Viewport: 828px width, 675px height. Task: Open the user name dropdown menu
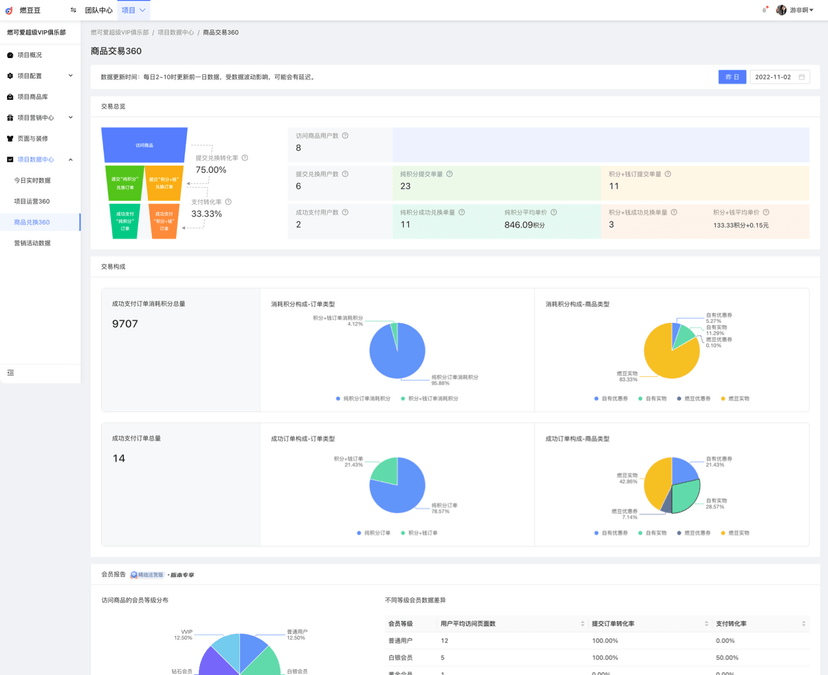tap(802, 10)
